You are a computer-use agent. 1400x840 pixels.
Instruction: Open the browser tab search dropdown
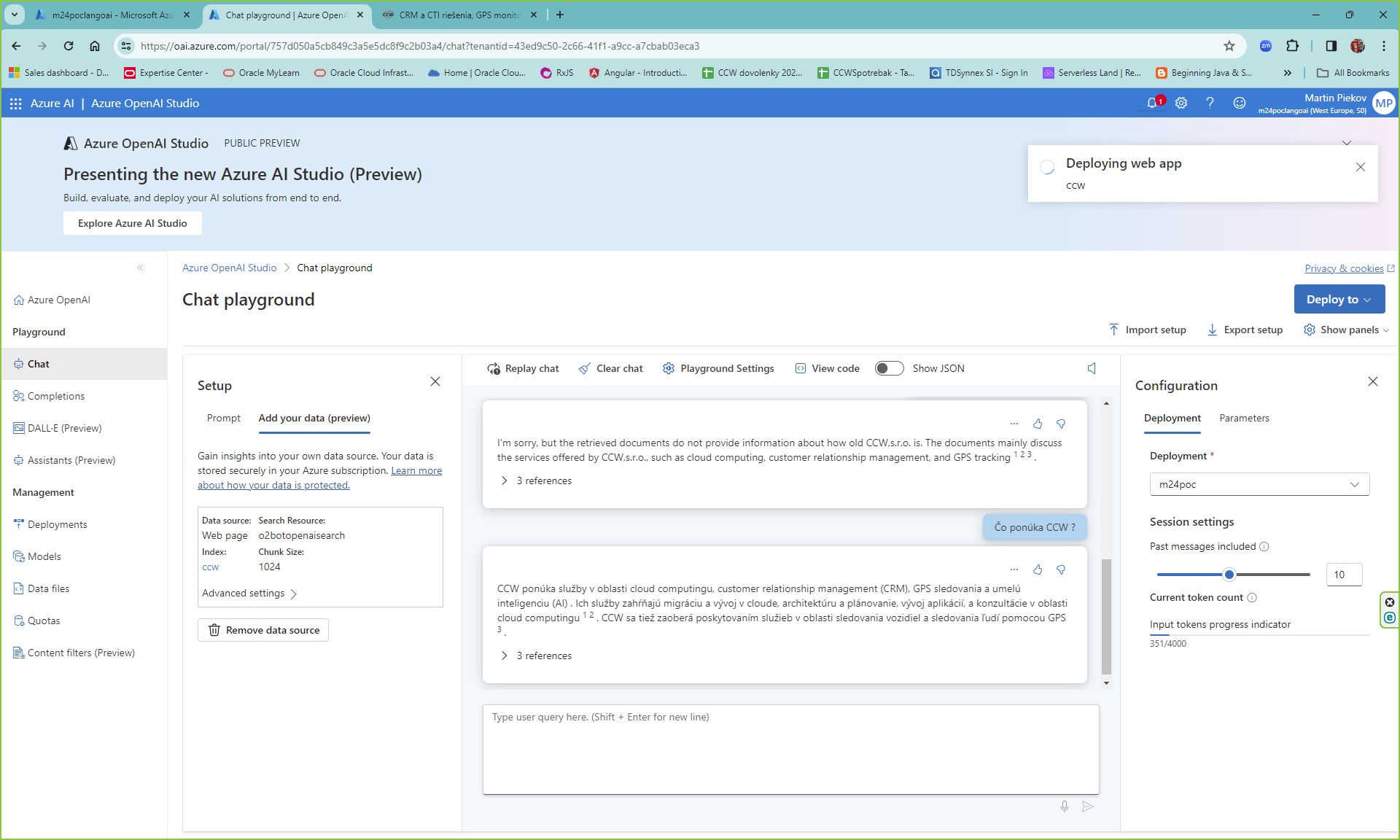pos(14,15)
